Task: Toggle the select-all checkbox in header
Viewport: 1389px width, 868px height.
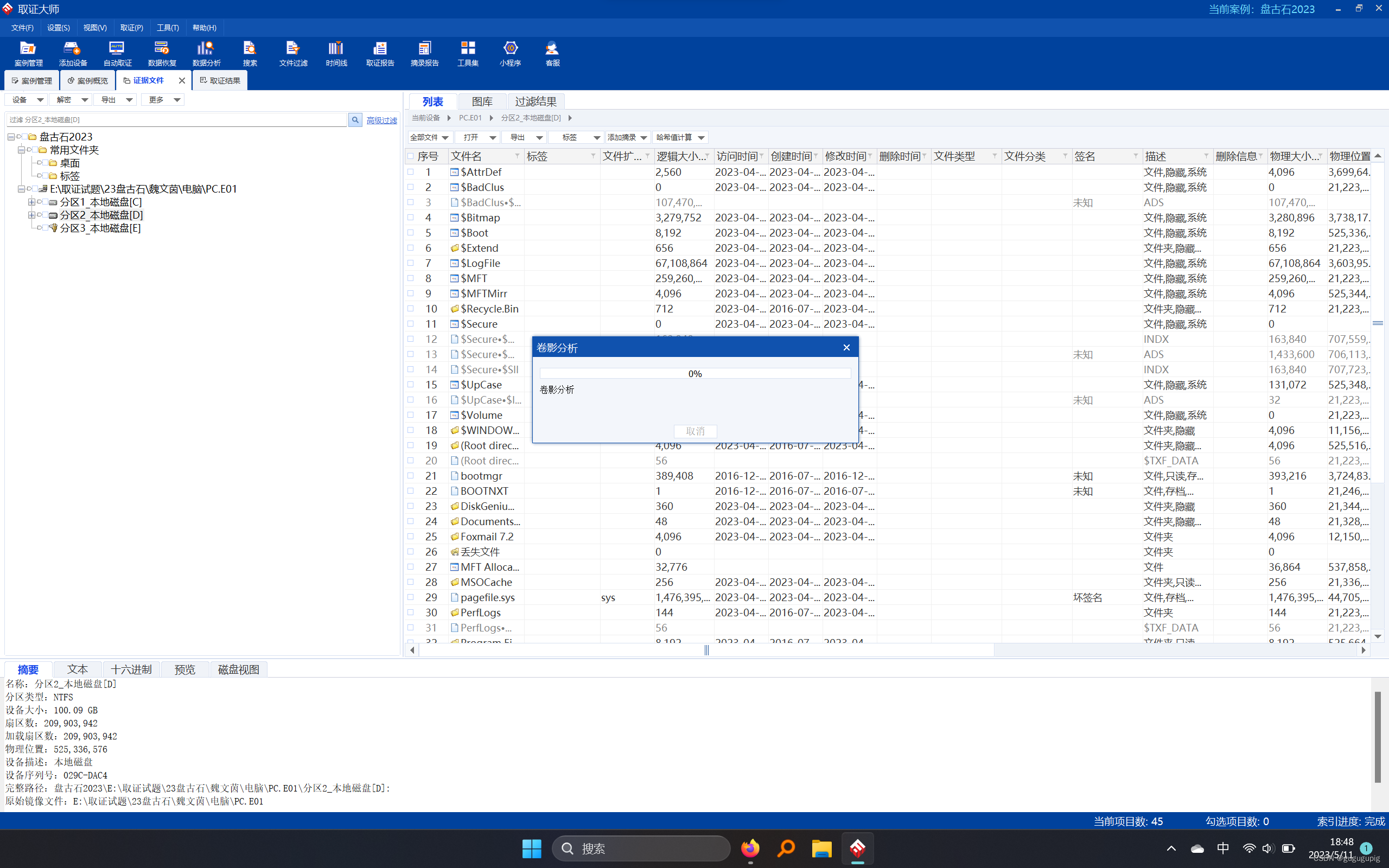Action: (x=411, y=156)
